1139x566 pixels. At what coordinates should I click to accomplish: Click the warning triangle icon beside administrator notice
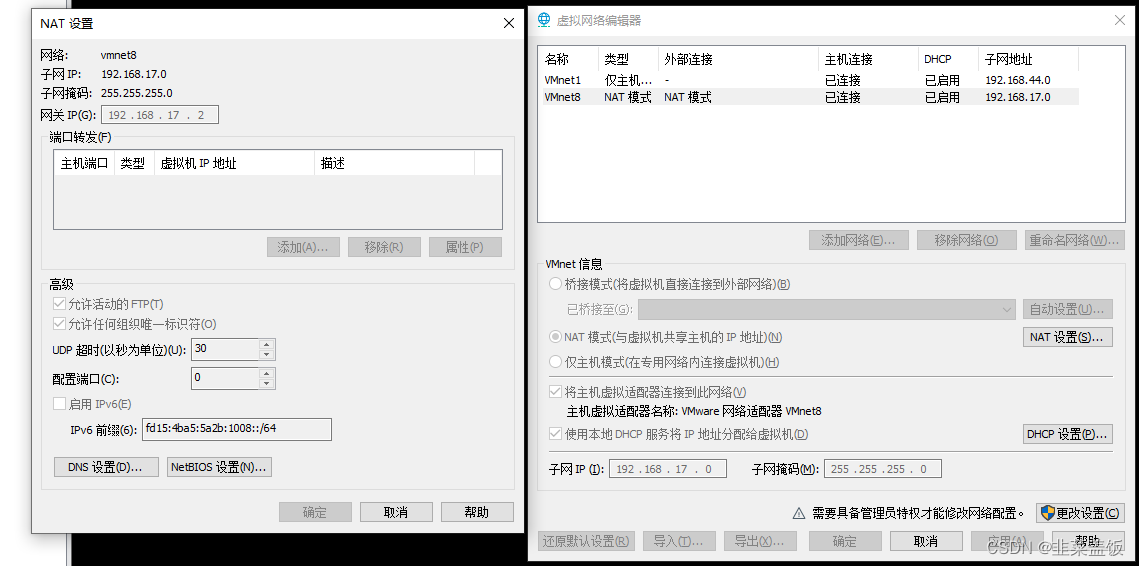point(798,513)
